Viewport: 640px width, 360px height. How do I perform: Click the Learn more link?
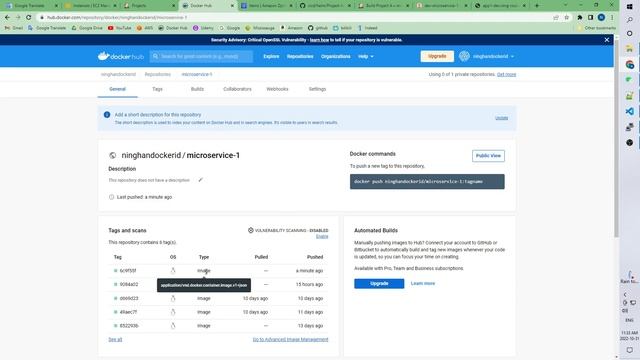pos(422,283)
